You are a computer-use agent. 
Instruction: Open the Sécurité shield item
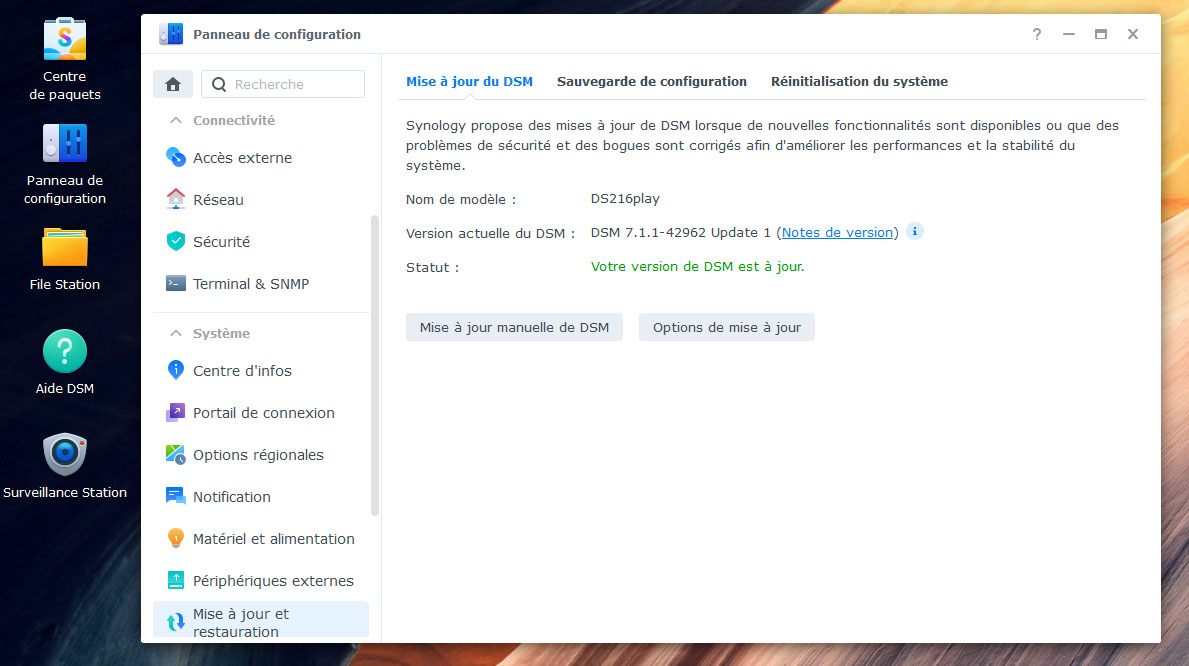[221, 242]
